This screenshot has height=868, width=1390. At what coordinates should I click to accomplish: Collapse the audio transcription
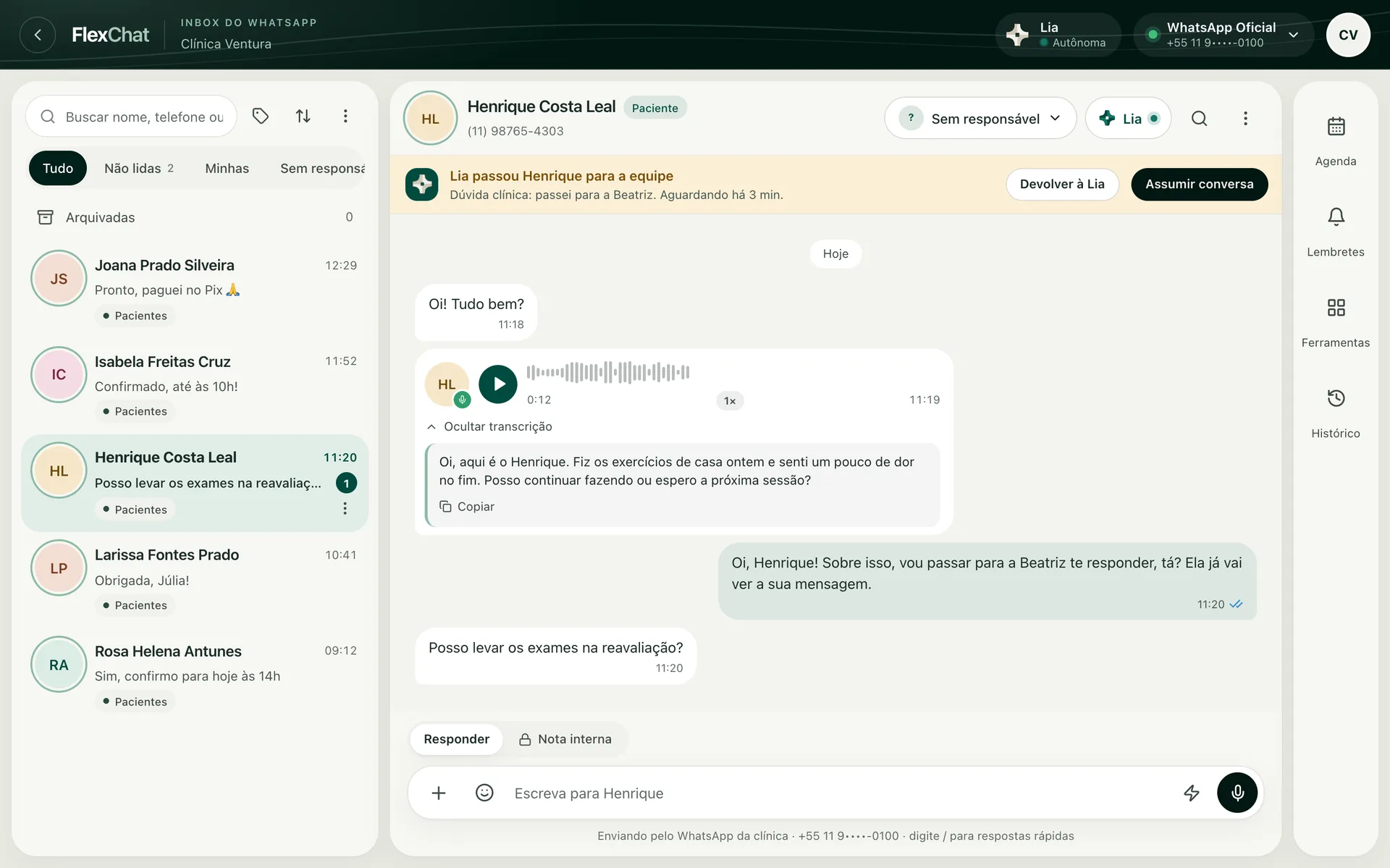[x=489, y=426]
